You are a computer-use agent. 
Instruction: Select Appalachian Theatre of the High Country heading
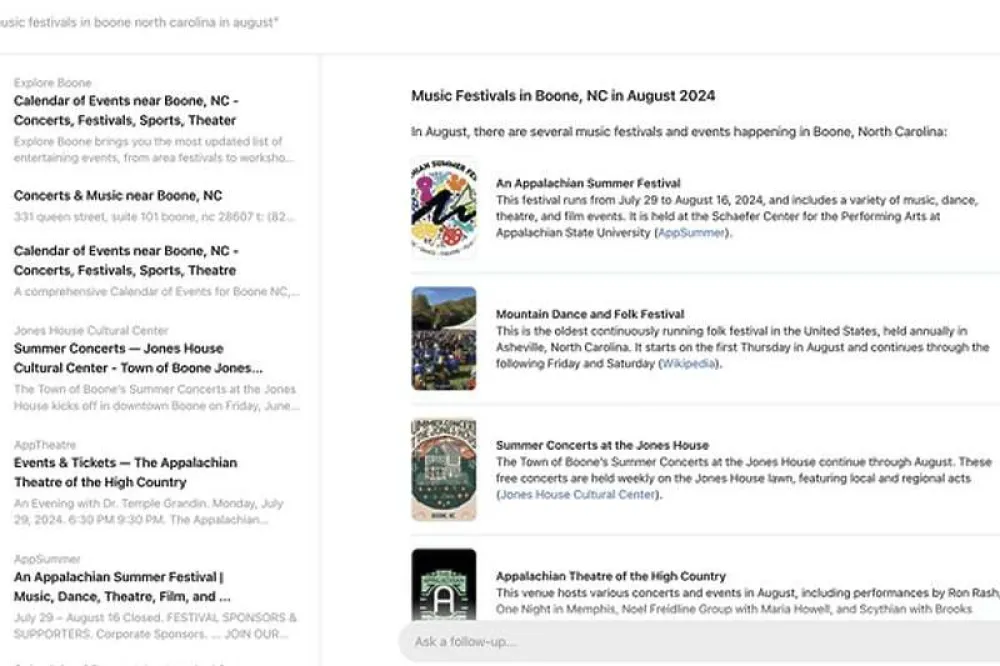click(x=611, y=576)
